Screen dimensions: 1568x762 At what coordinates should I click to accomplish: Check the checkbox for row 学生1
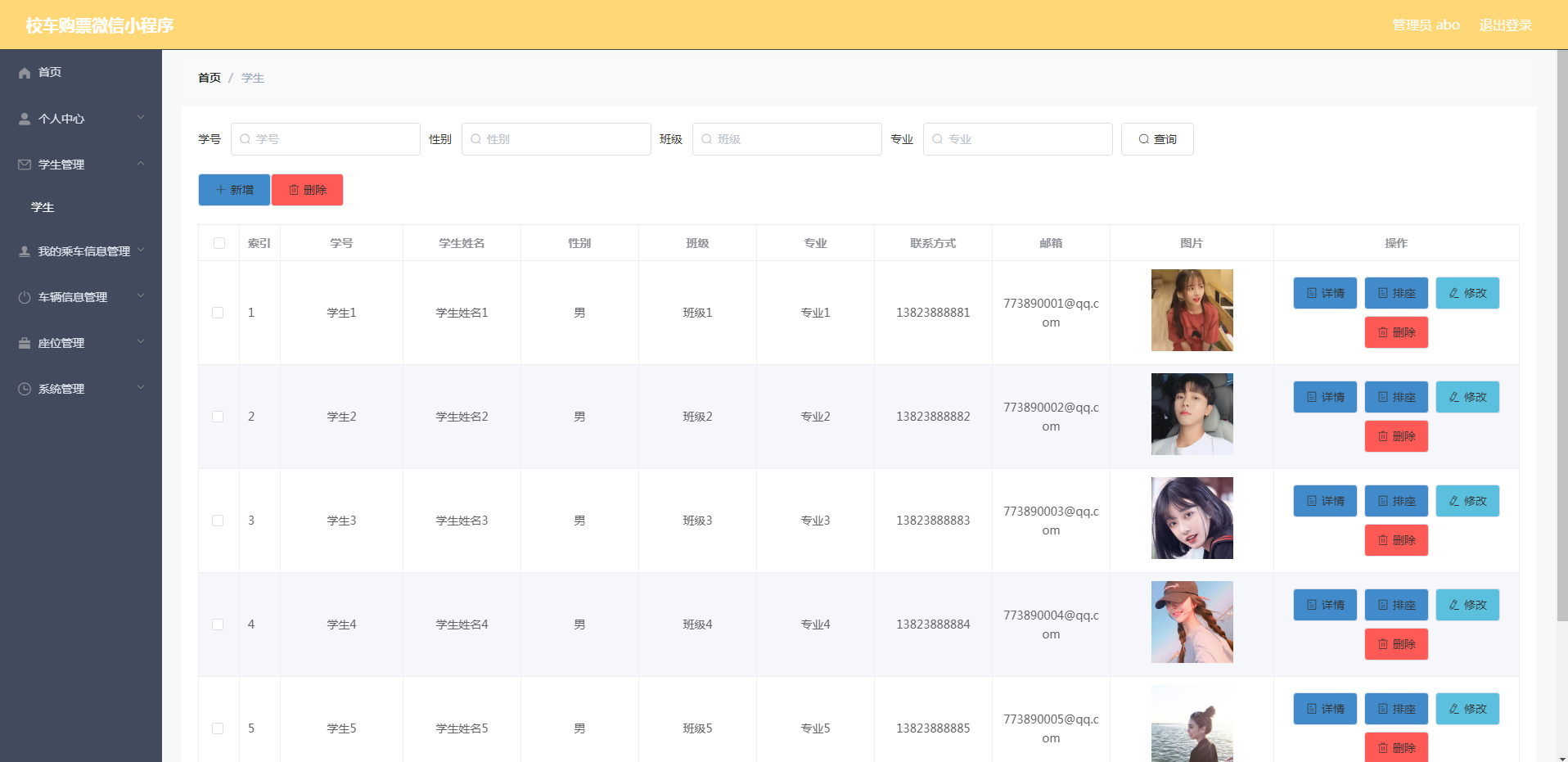218,313
